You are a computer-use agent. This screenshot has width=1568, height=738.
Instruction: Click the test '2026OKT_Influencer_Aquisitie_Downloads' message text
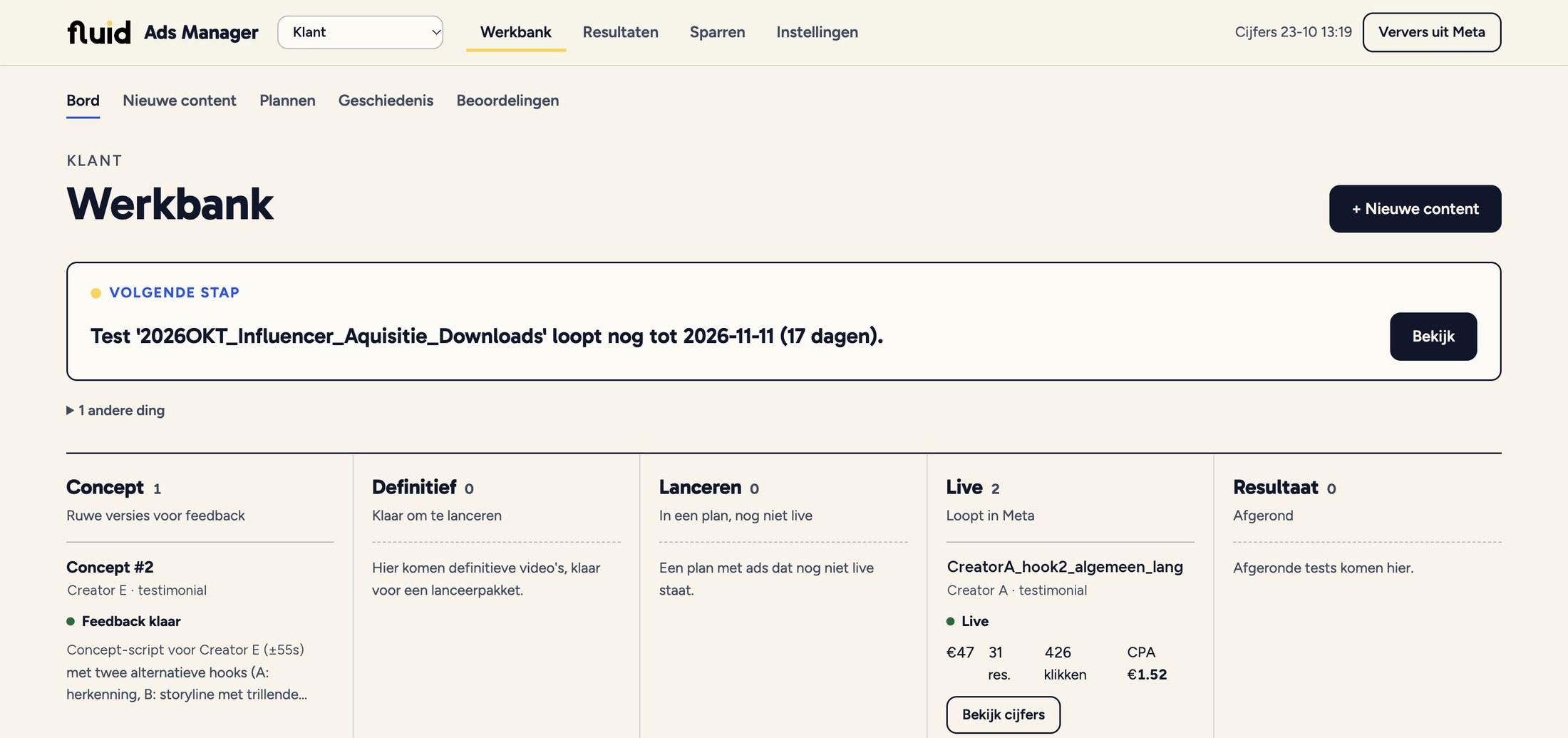(487, 336)
